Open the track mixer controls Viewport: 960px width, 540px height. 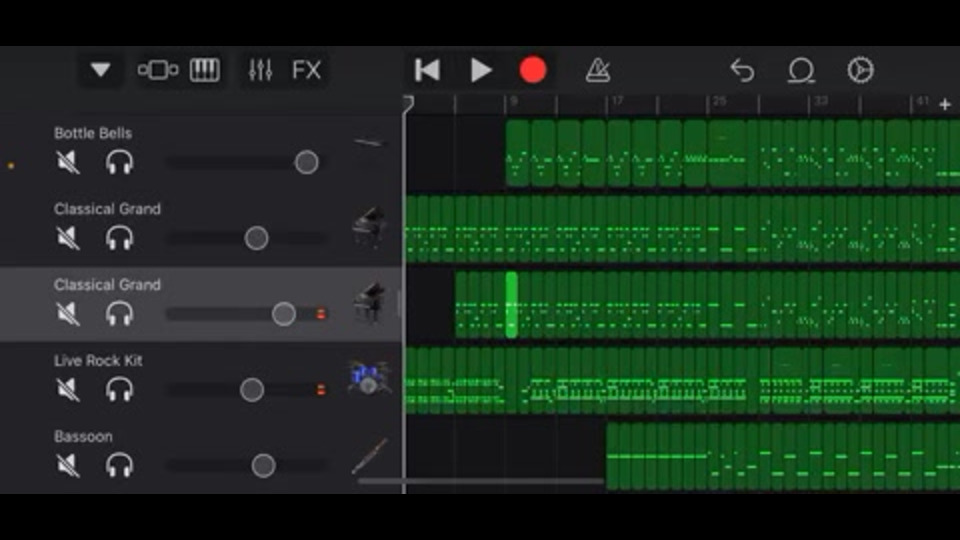click(x=260, y=70)
